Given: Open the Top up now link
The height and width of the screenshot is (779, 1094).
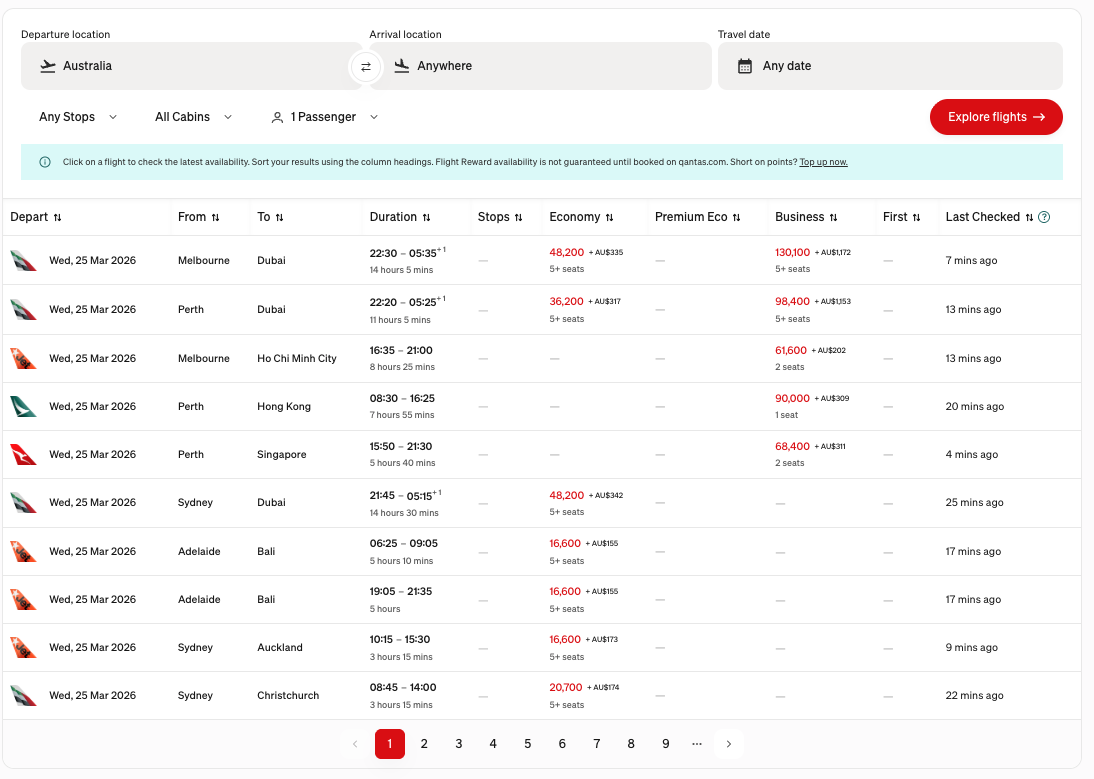Looking at the screenshot, I should pyautogui.click(x=823, y=162).
